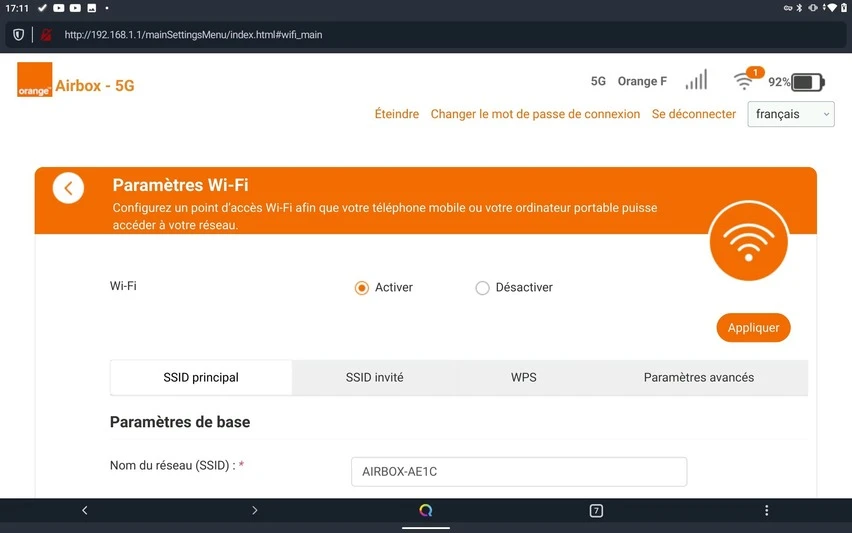Switch to the SSID principal tab
This screenshot has height=533, width=852.
point(201,378)
